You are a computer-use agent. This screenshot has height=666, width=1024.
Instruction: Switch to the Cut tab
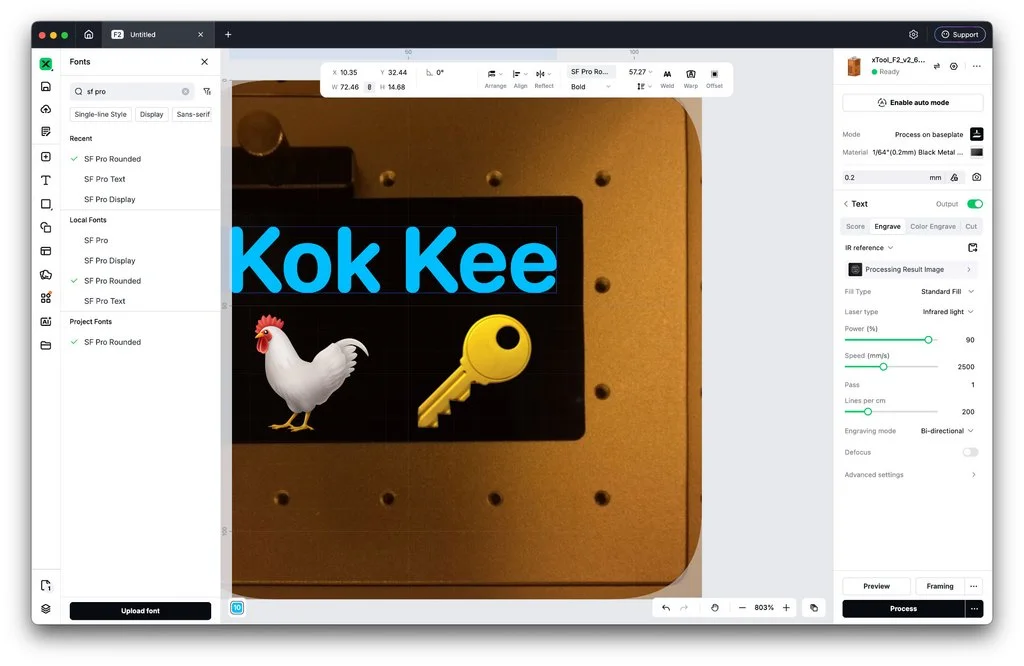click(971, 227)
